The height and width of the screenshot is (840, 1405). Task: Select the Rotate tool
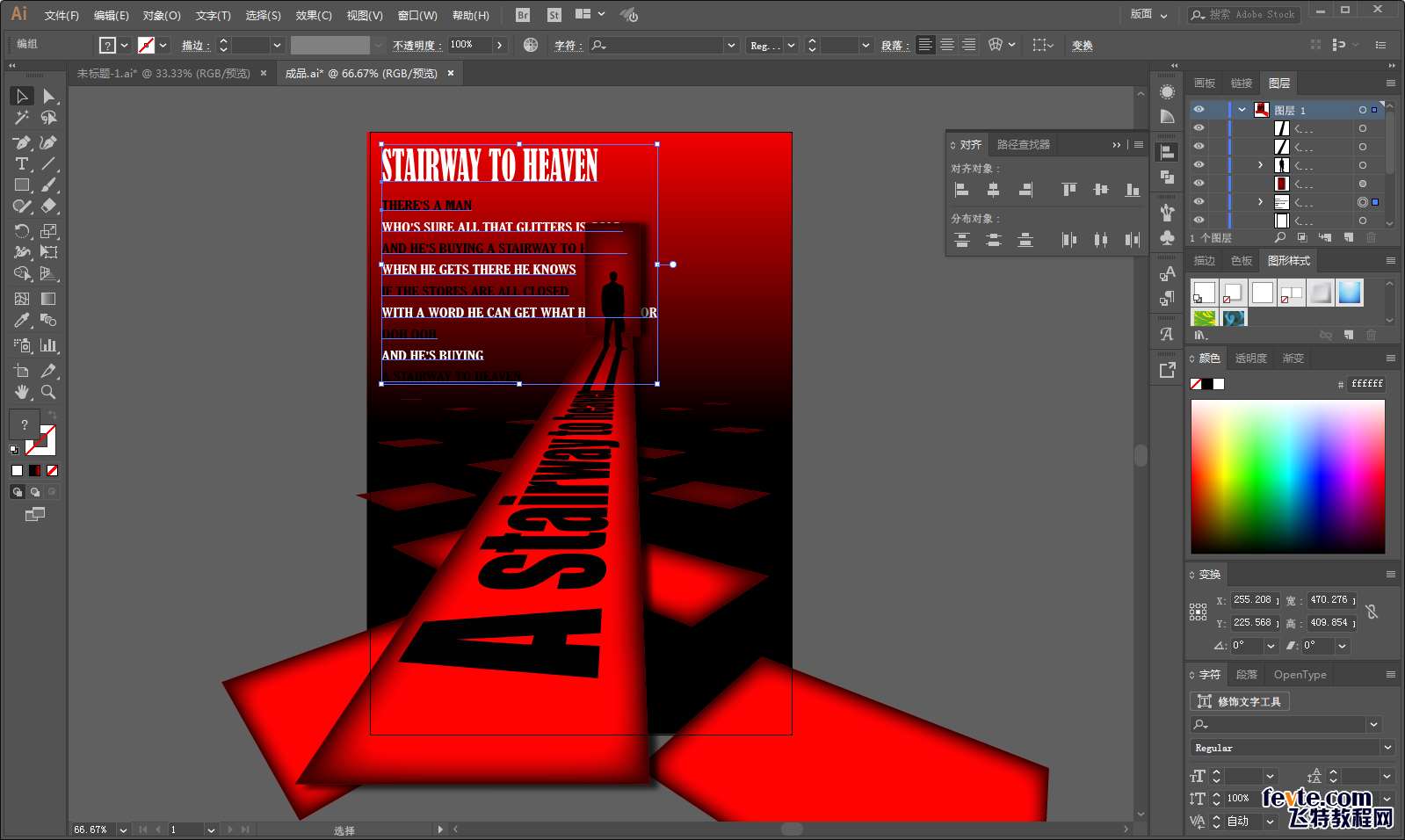click(x=23, y=231)
